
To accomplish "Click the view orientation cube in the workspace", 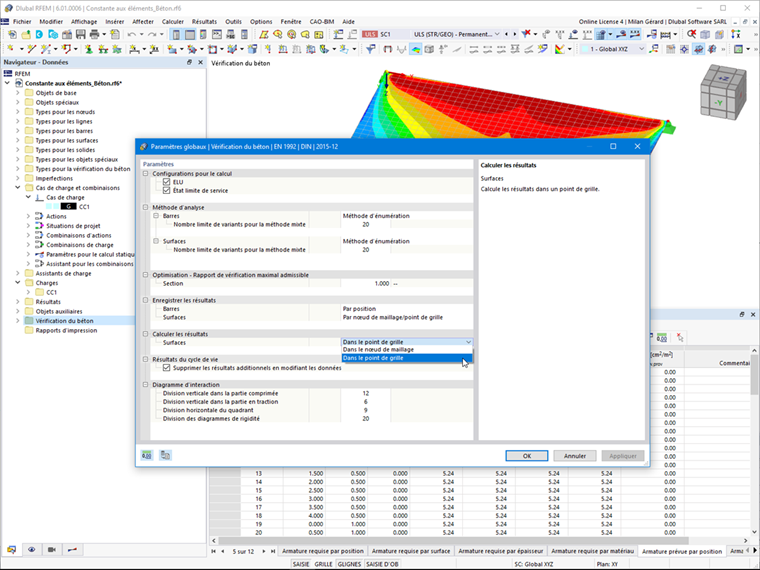I will [723, 92].
